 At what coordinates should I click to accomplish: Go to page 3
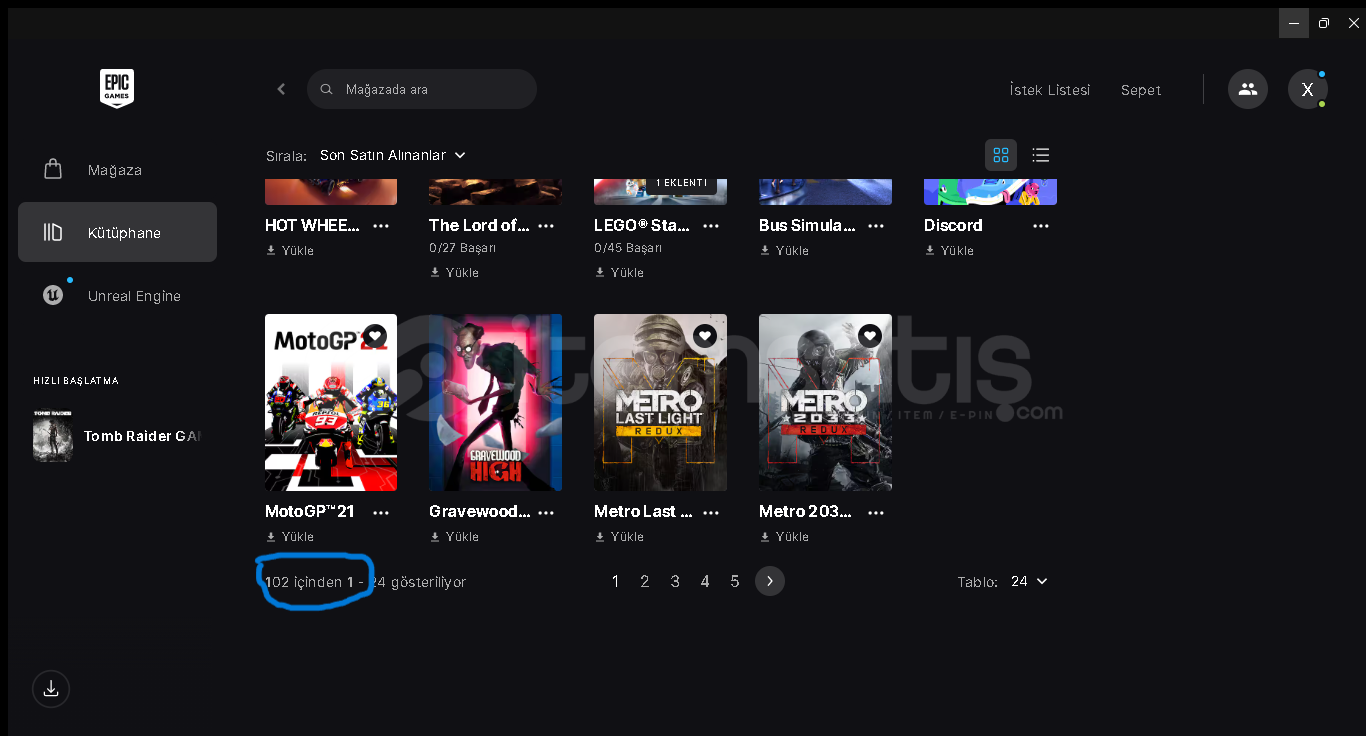click(675, 581)
